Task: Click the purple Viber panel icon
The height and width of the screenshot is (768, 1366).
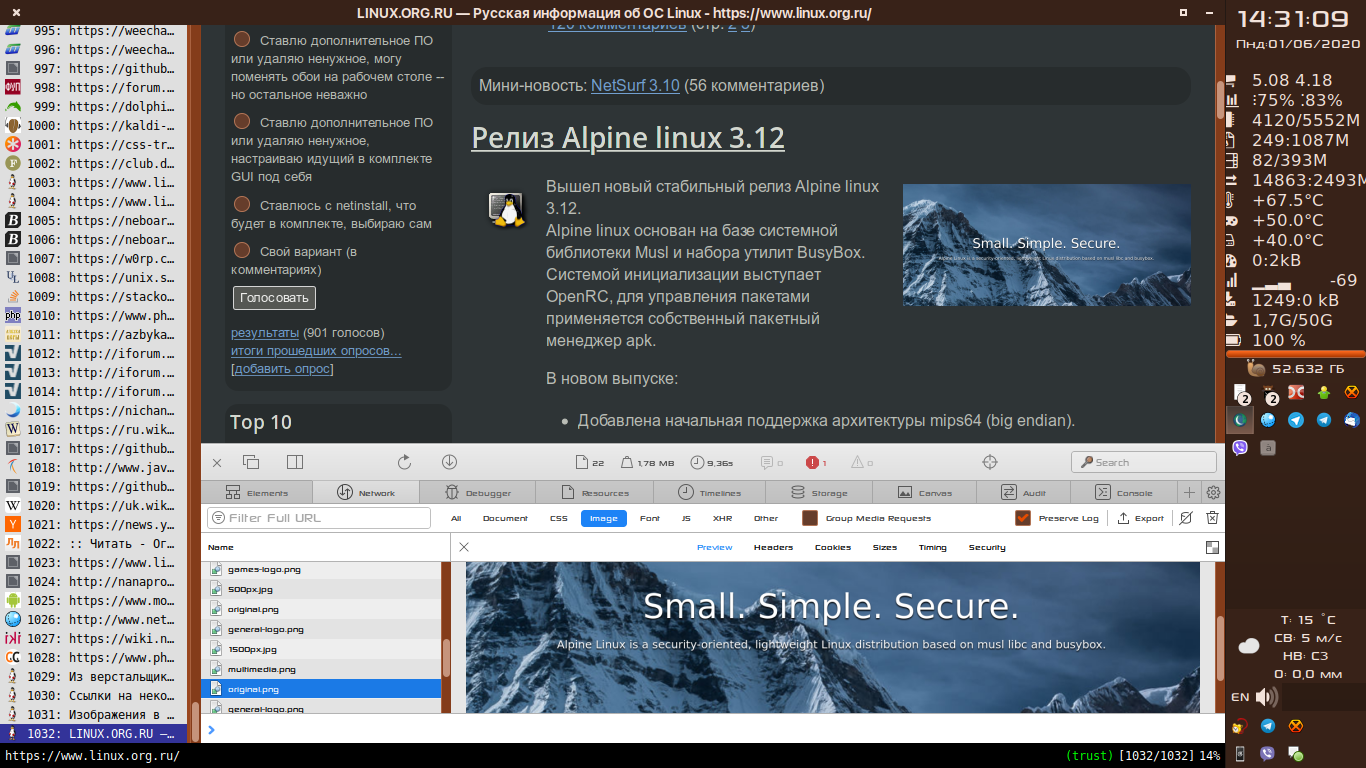Action: tap(1240, 448)
